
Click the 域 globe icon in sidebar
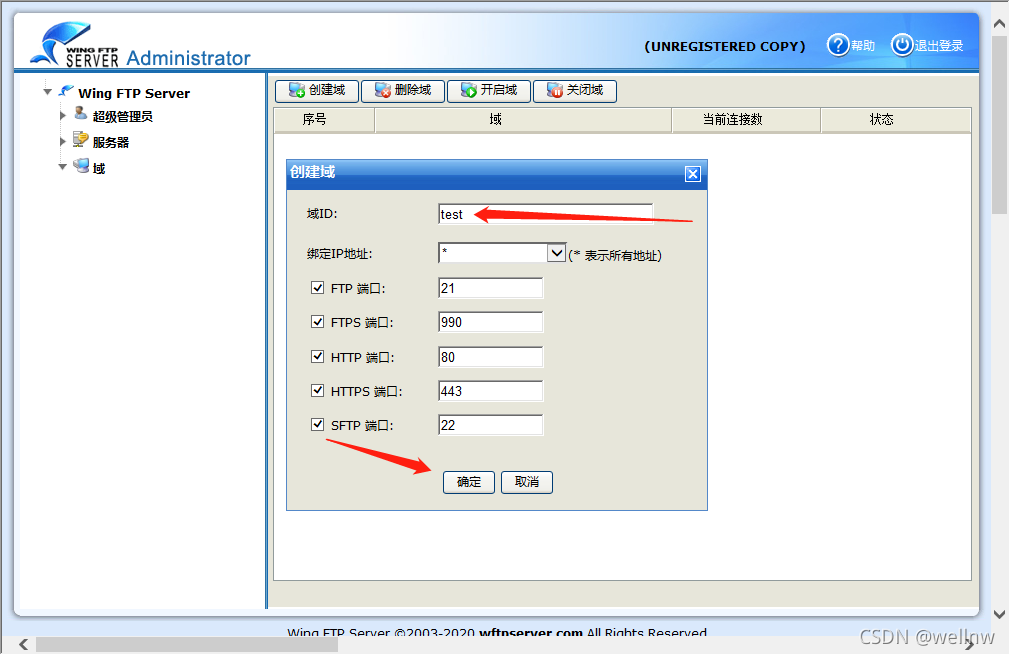coord(81,166)
